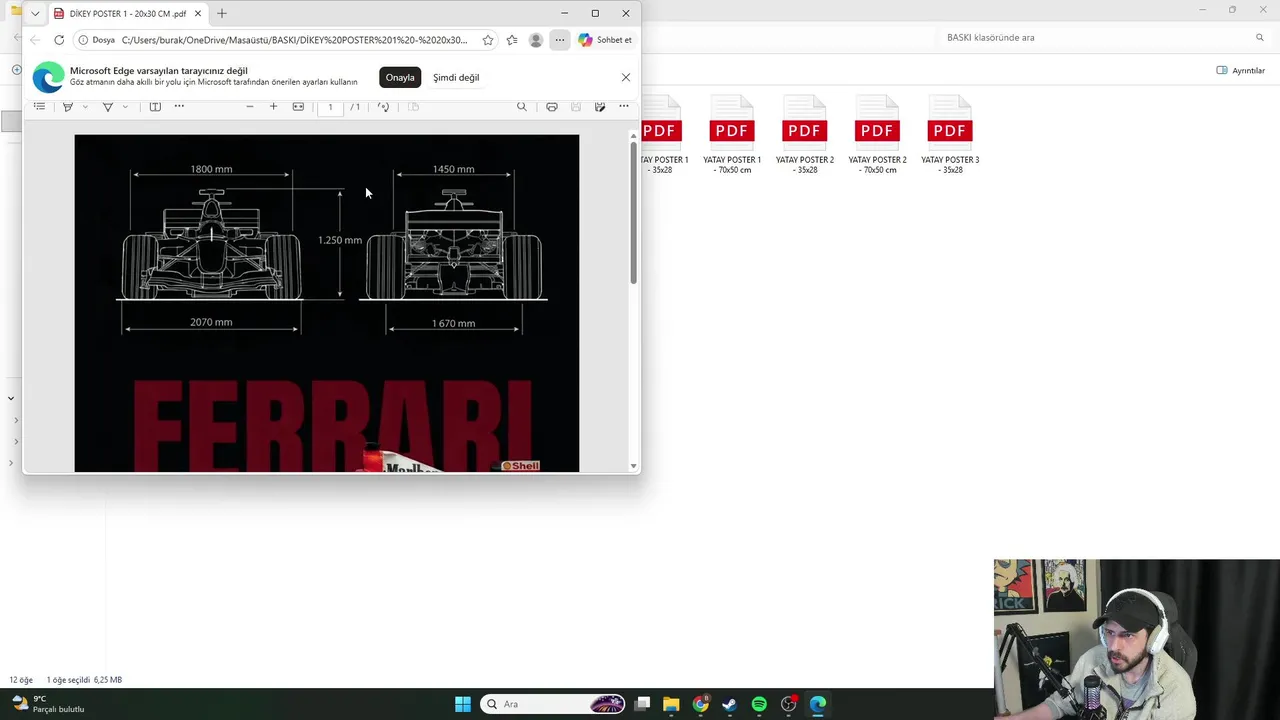
Task: Select YATAY POSTER 3 - 35x28 file
Action: point(950,135)
